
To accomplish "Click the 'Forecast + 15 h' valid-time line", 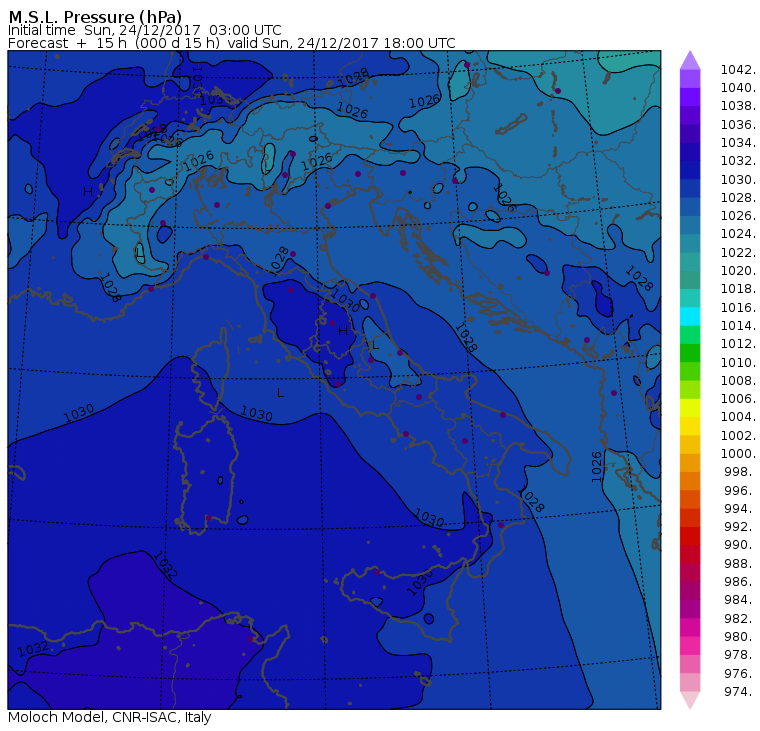I will [232, 43].
